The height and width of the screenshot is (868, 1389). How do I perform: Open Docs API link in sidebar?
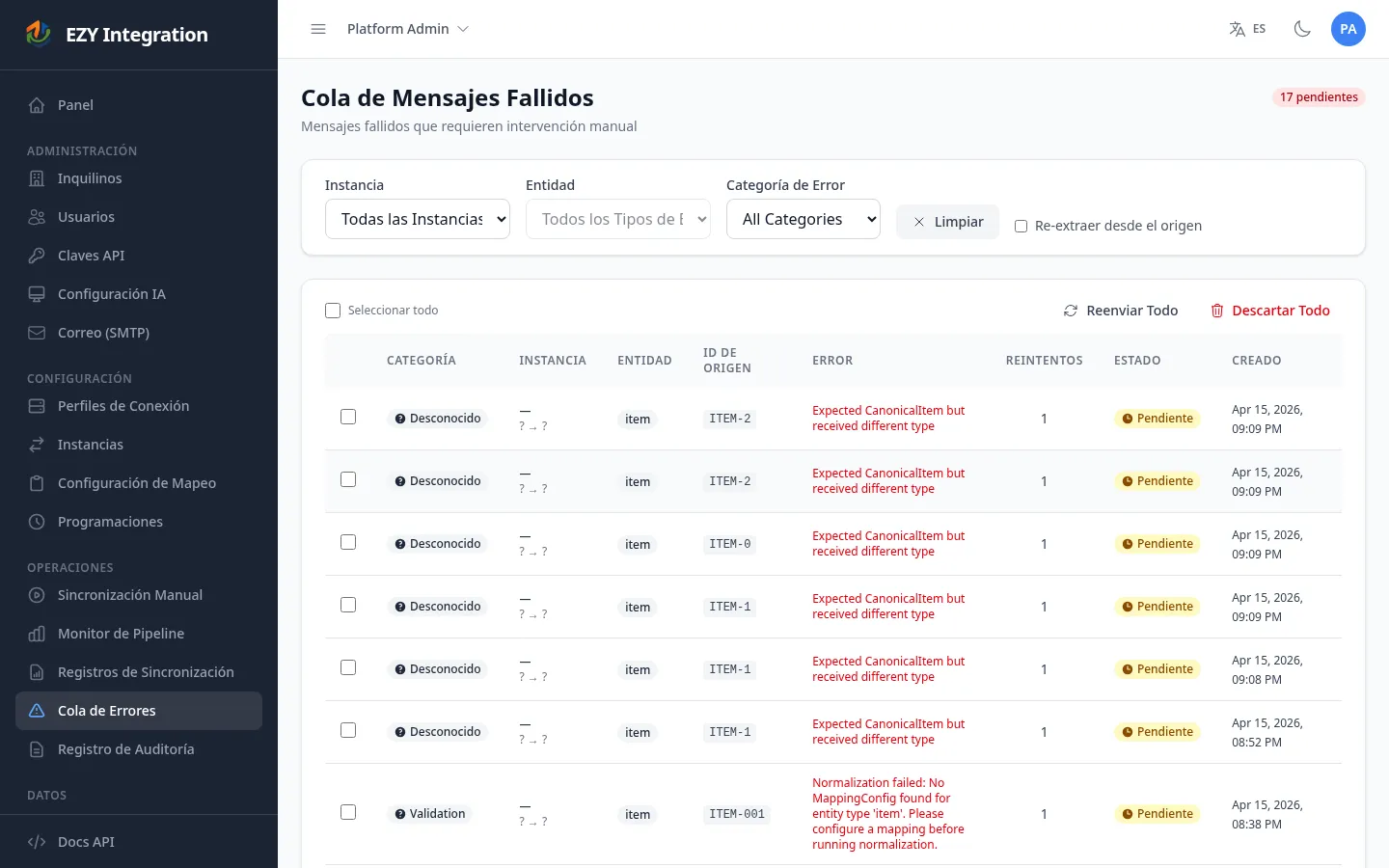click(139, 842)
